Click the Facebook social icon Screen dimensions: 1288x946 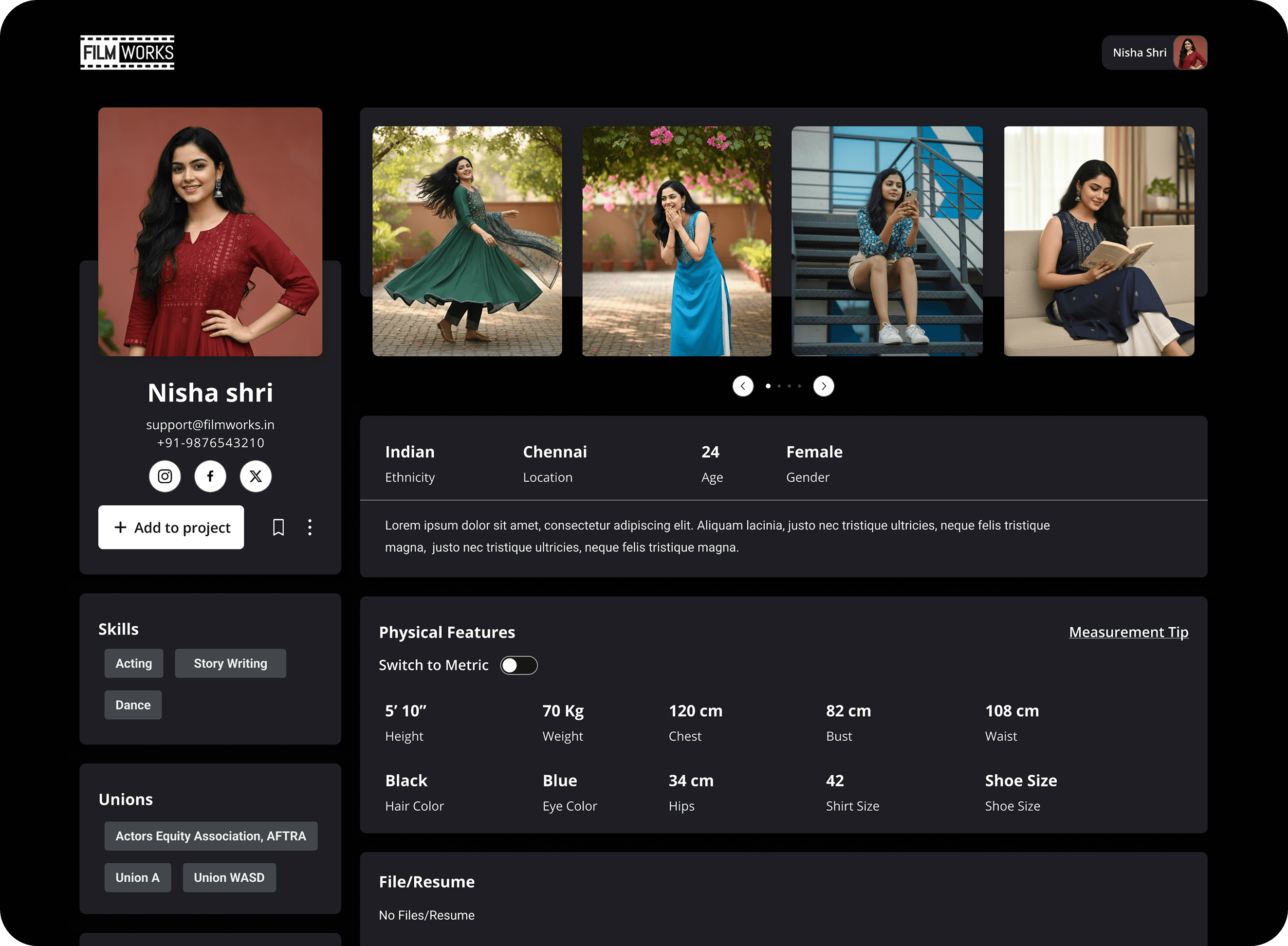210,476
